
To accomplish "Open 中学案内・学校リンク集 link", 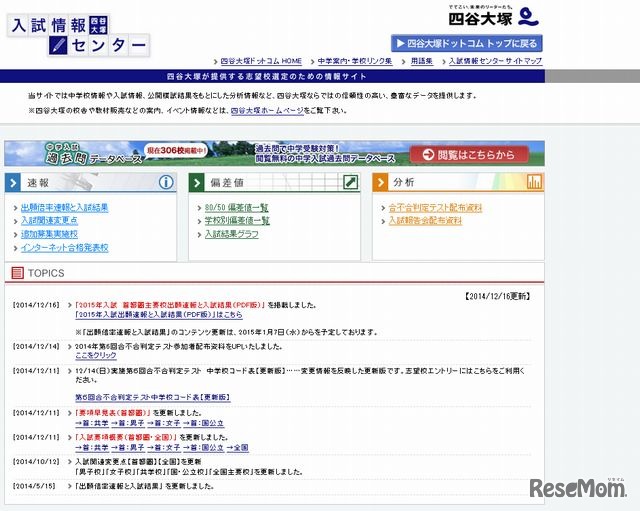I will pyautogui.click(x=355, y=61).
